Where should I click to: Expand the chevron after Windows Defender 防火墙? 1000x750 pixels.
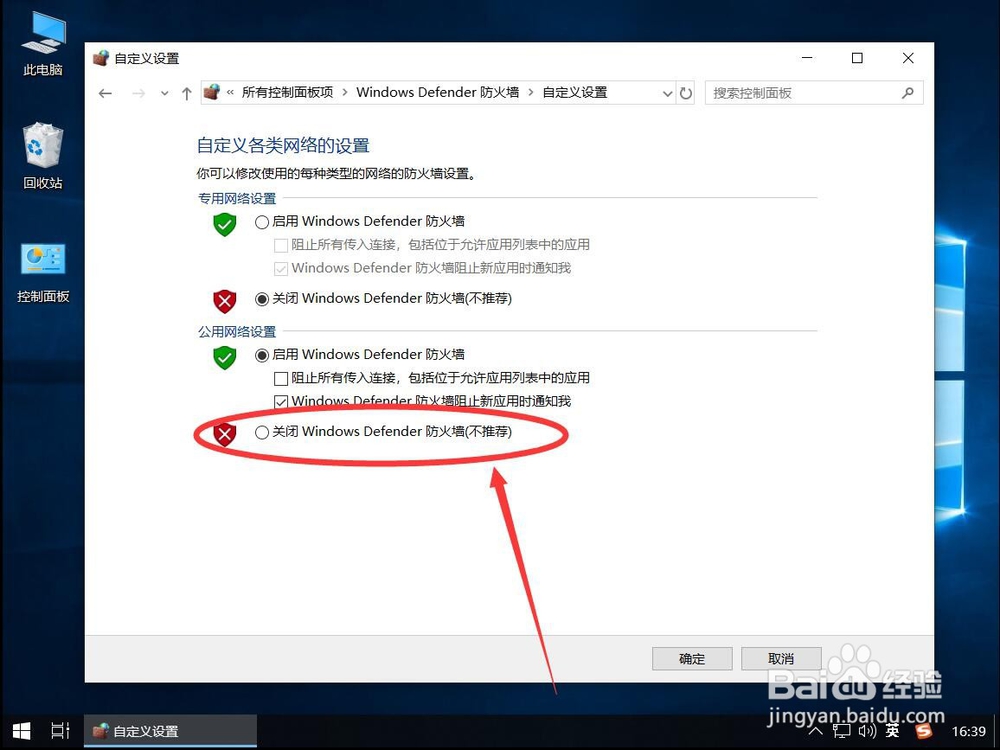531,92
